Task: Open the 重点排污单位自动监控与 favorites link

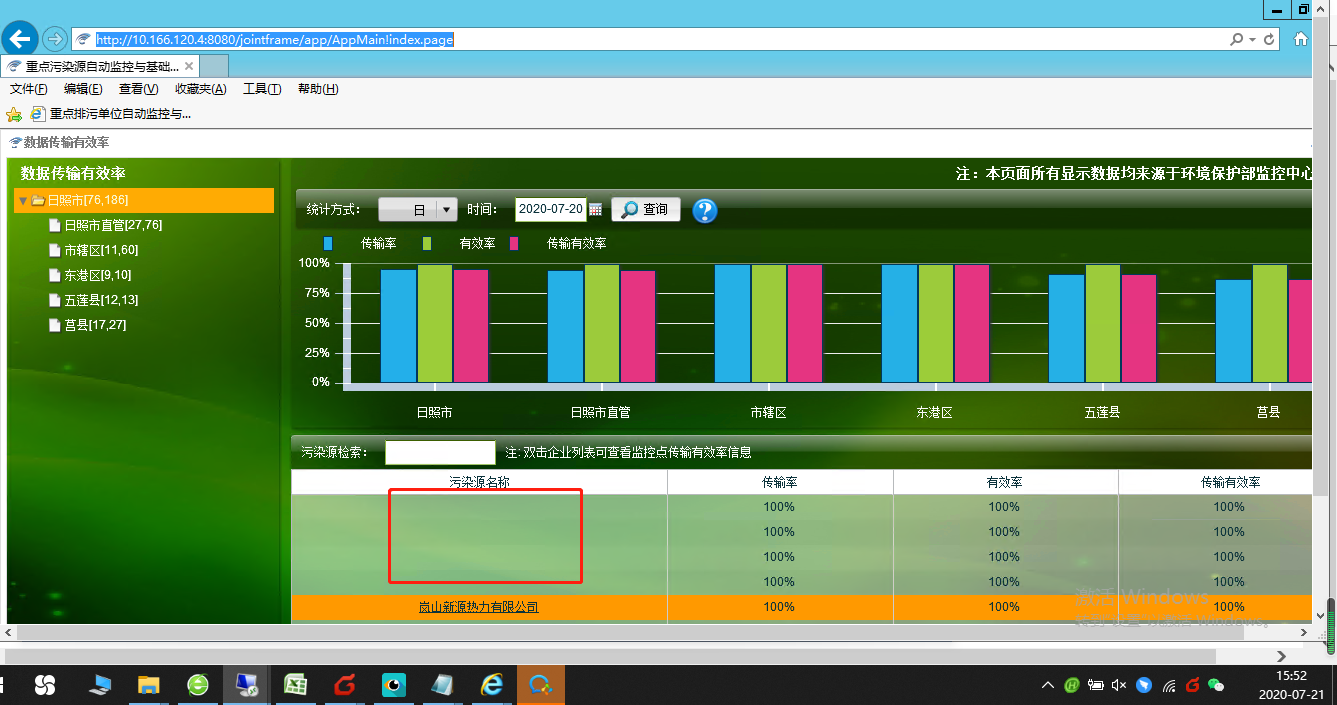Action: (x=111, y=114)
